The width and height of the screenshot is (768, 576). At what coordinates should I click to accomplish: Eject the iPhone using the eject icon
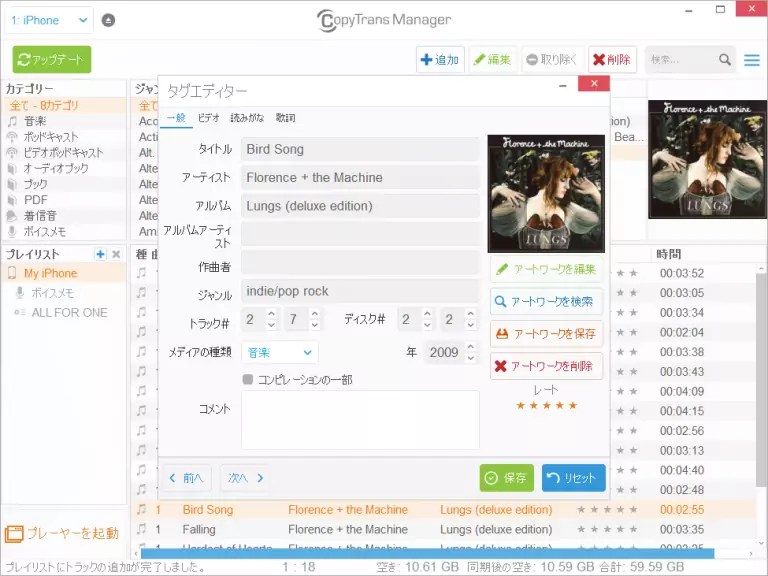click(108, 20)
